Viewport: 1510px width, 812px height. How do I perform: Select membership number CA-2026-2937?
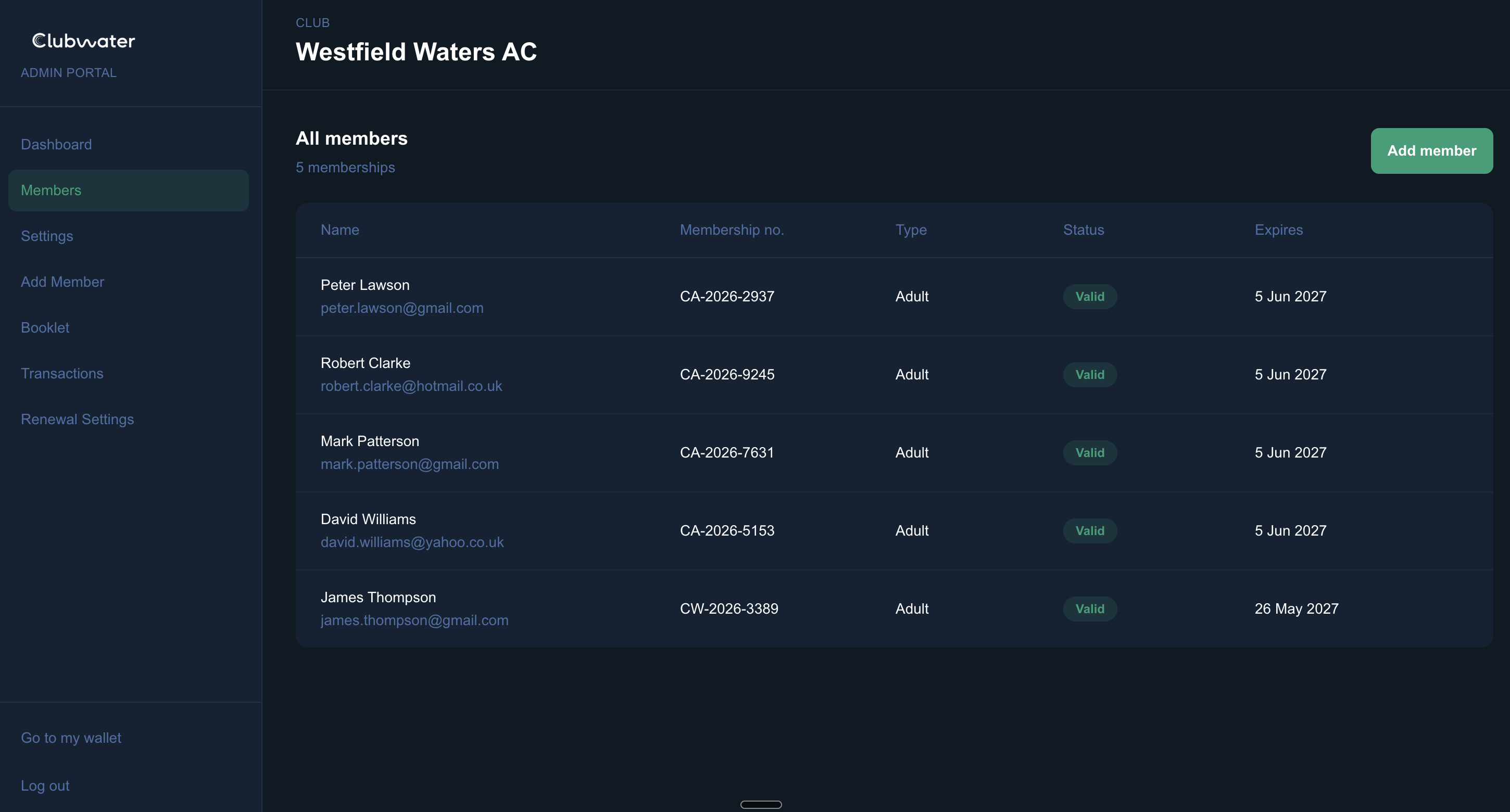click(x=727, y=297)
